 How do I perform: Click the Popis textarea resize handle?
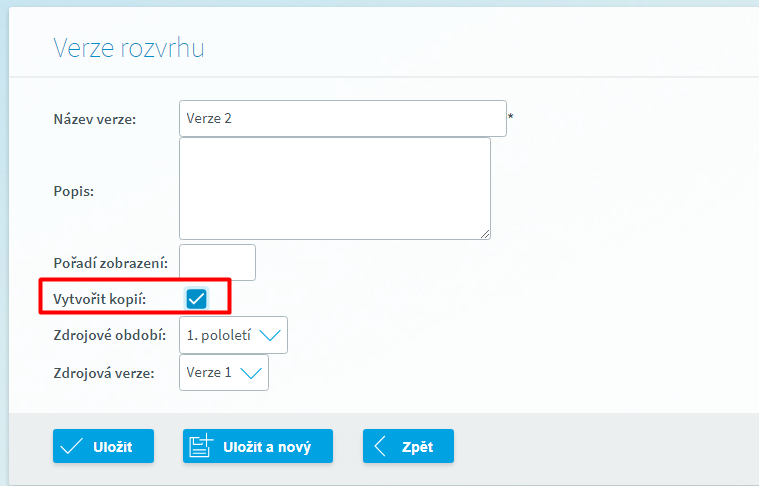[x=485, y=234]
